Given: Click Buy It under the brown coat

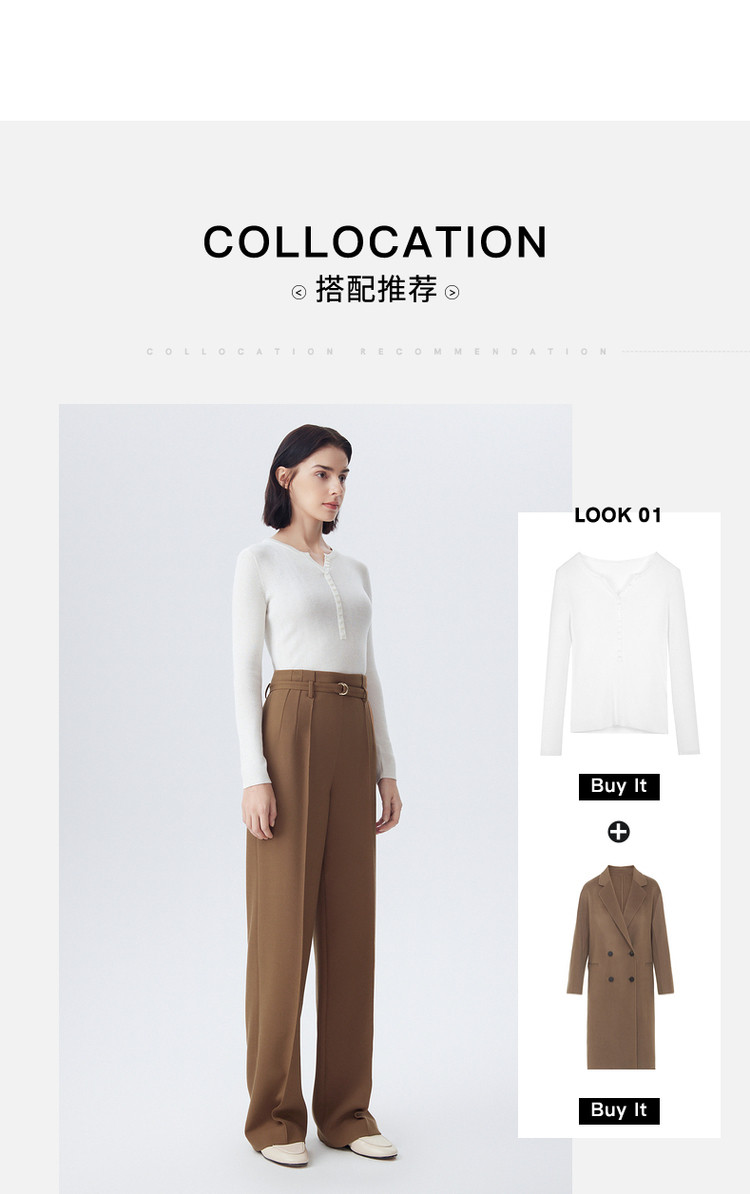Looking at the screenshot, I should [x=619, y=1111].
